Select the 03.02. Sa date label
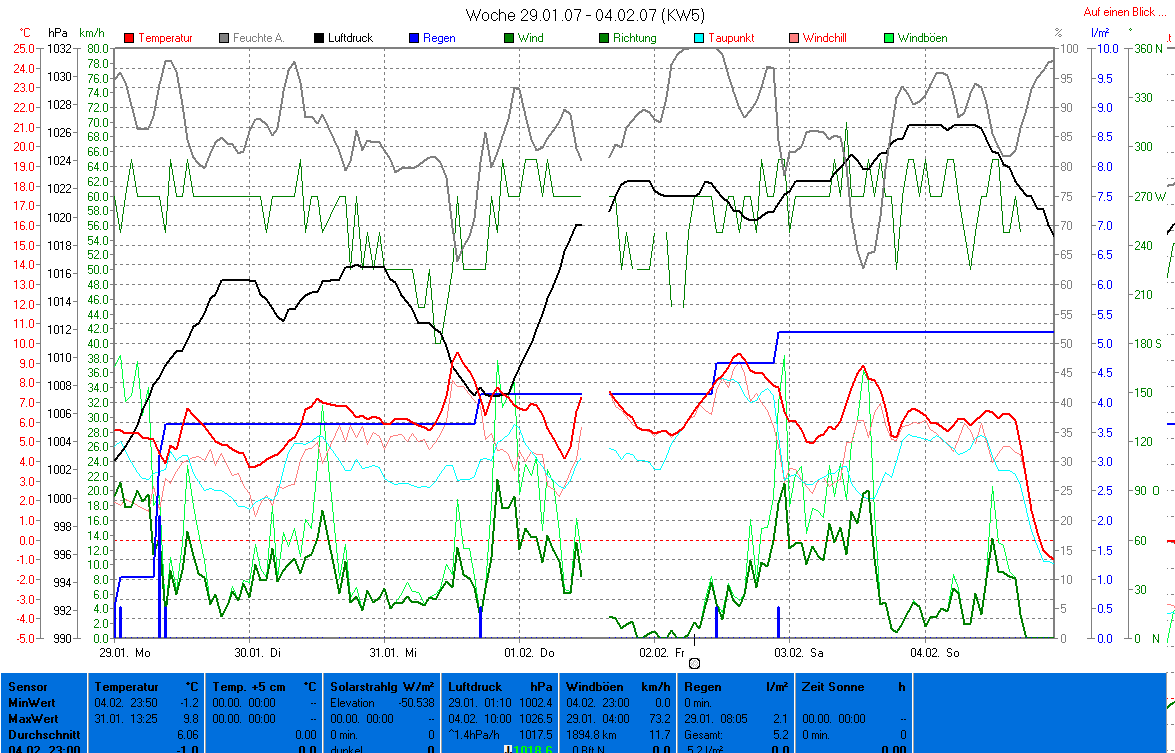Image resolution: width=1175 pixels, height=753 pixels. point(802,652)
